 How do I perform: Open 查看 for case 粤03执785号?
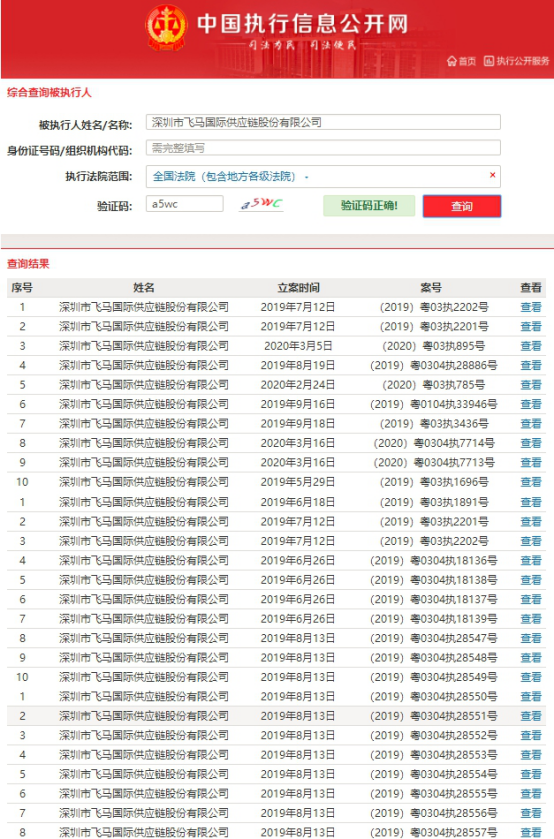click(x=531, y=385)
